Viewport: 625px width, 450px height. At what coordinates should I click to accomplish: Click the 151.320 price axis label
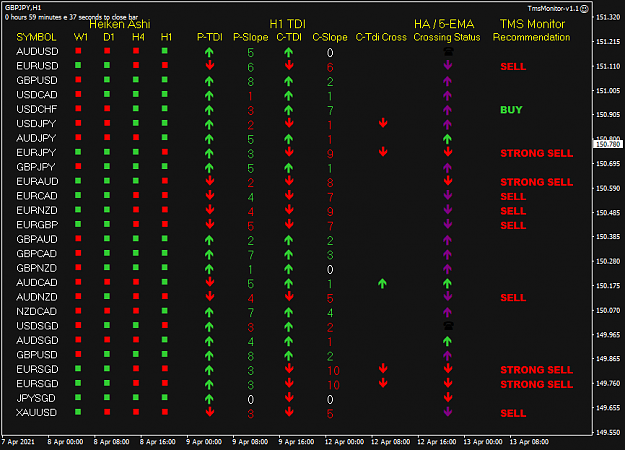tap(608, 17)
